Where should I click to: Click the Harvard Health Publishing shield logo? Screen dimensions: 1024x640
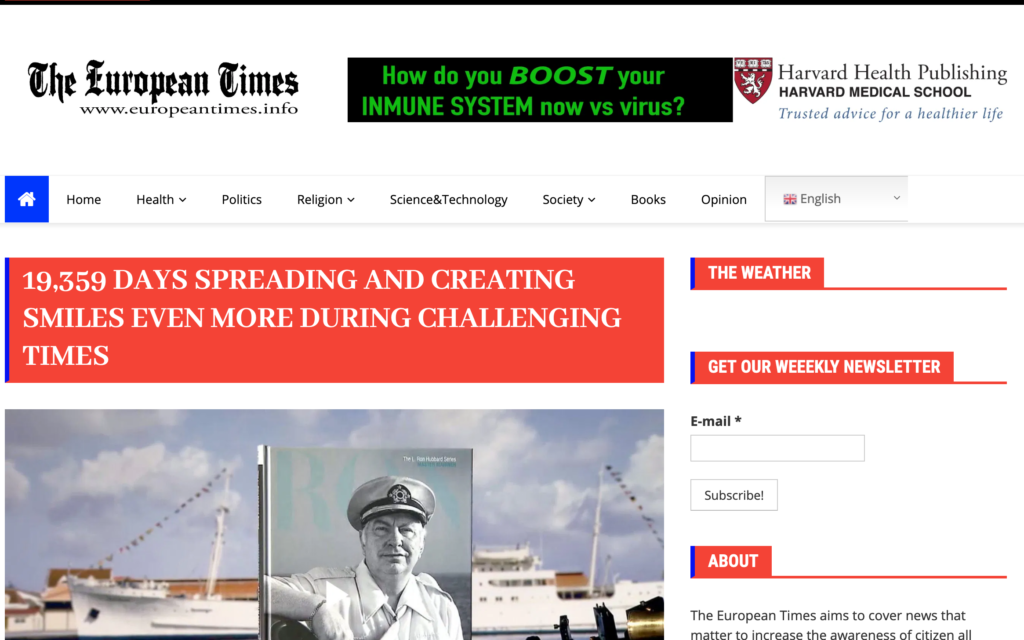[753, 80]
